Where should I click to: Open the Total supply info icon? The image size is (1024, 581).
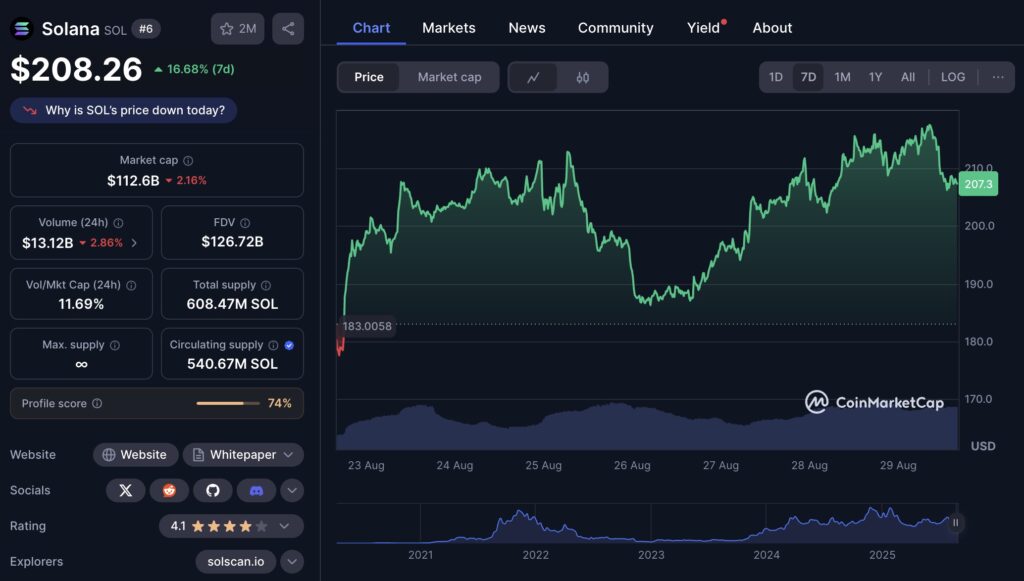click(x=266, y=285)
